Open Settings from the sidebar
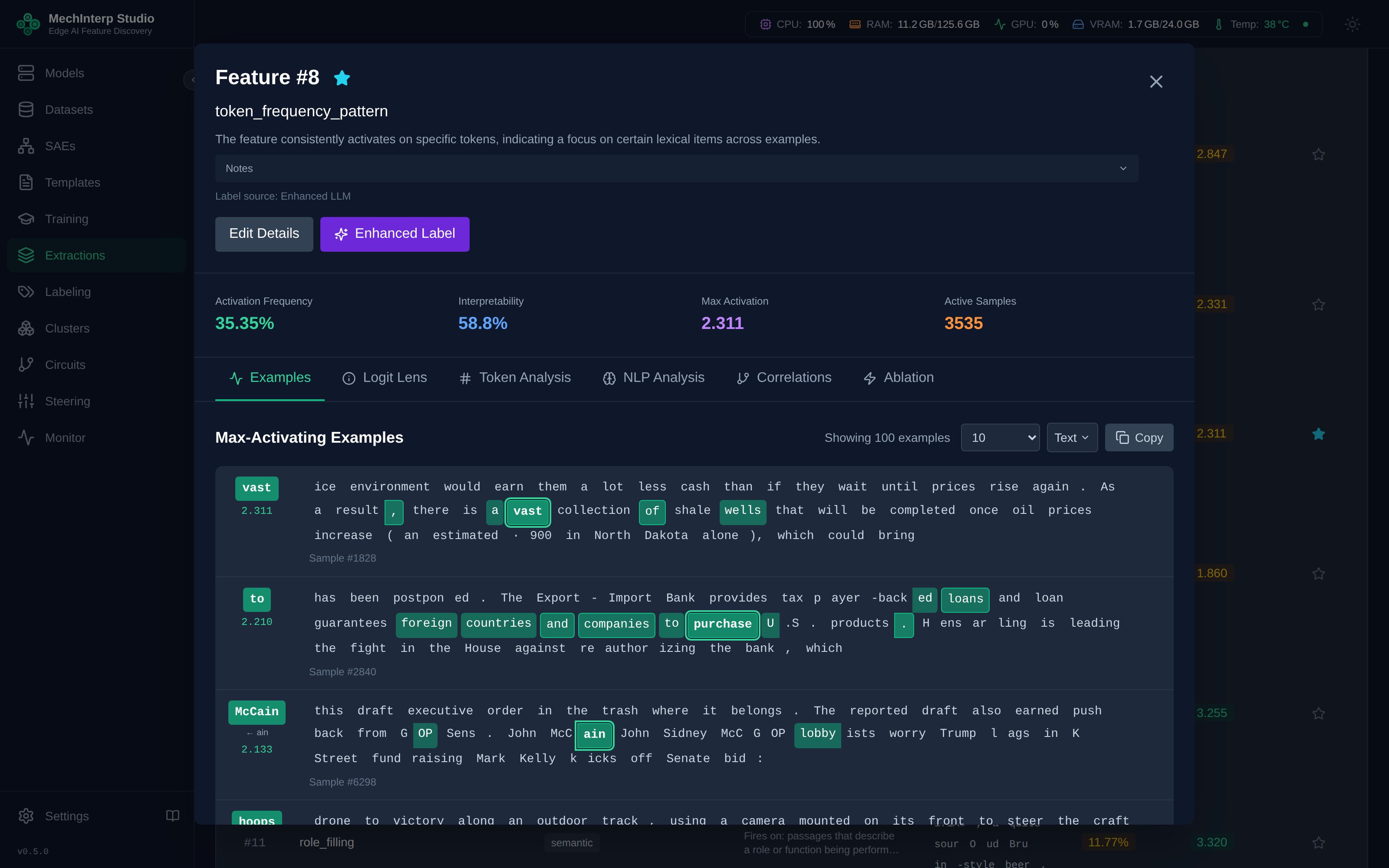The height and width of the screenshot is (868, 1389). (80, 816)
